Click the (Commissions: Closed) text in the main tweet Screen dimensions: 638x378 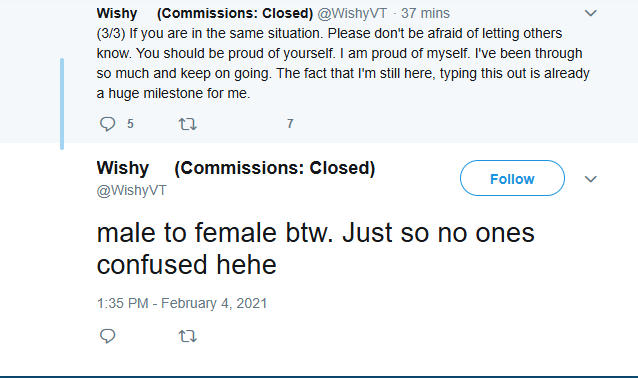point(275,168)
